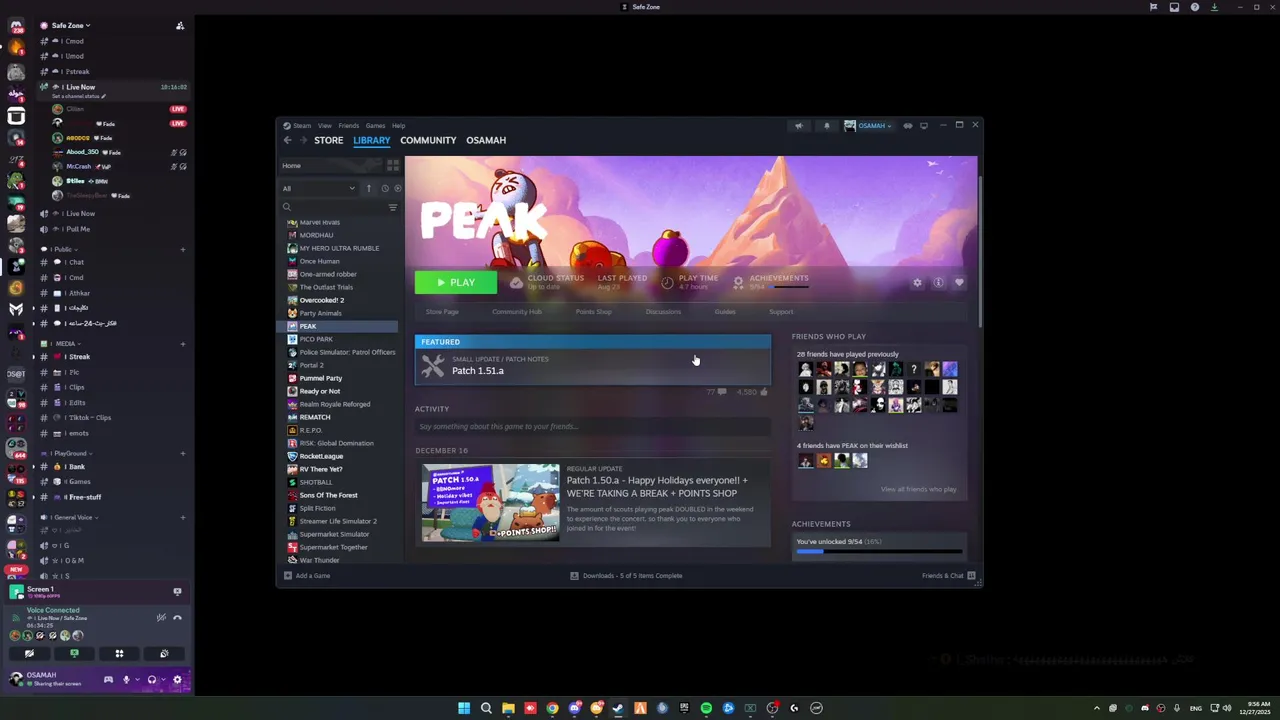Open PEAK Points Shop link
1280x720 pixels.
point(593,312)
